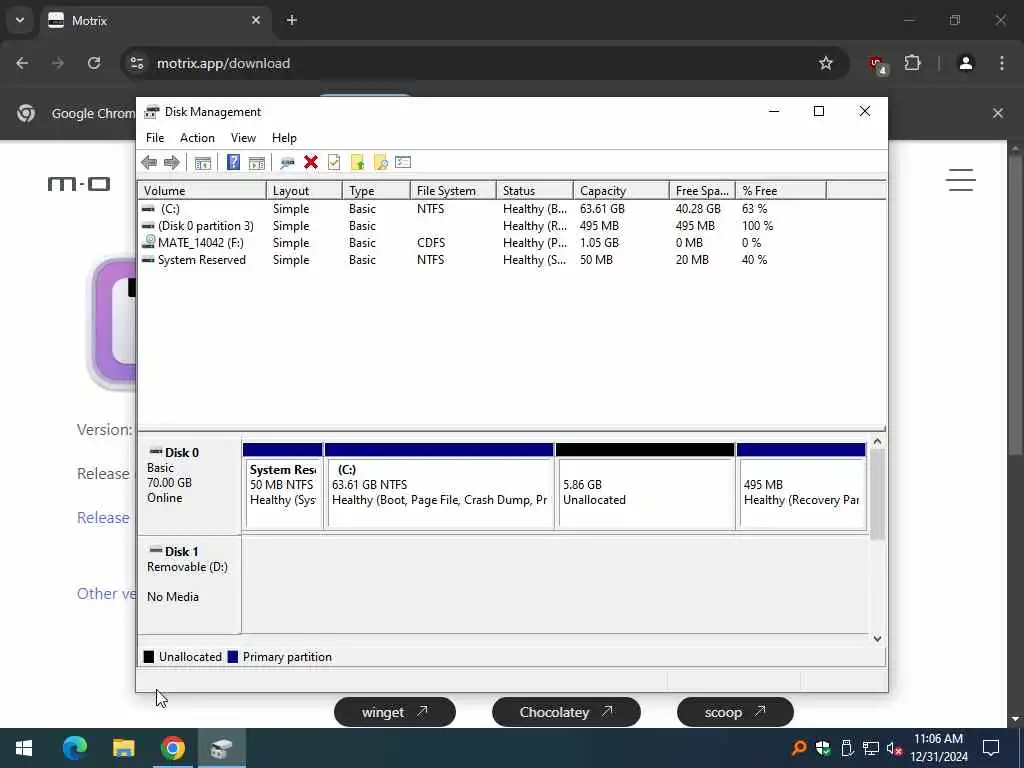
Task: Click the Chocolatey download link
Action: [566, 712]
